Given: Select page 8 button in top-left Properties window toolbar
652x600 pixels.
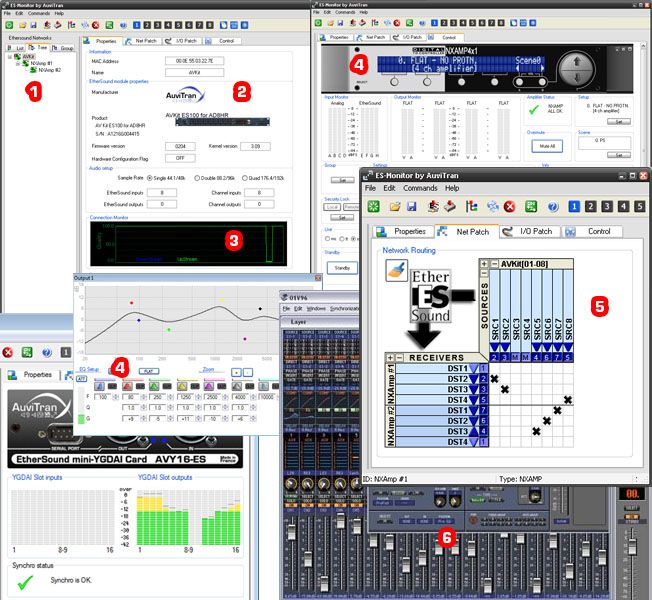Looking at the screenshot, I should pos(210,25).
